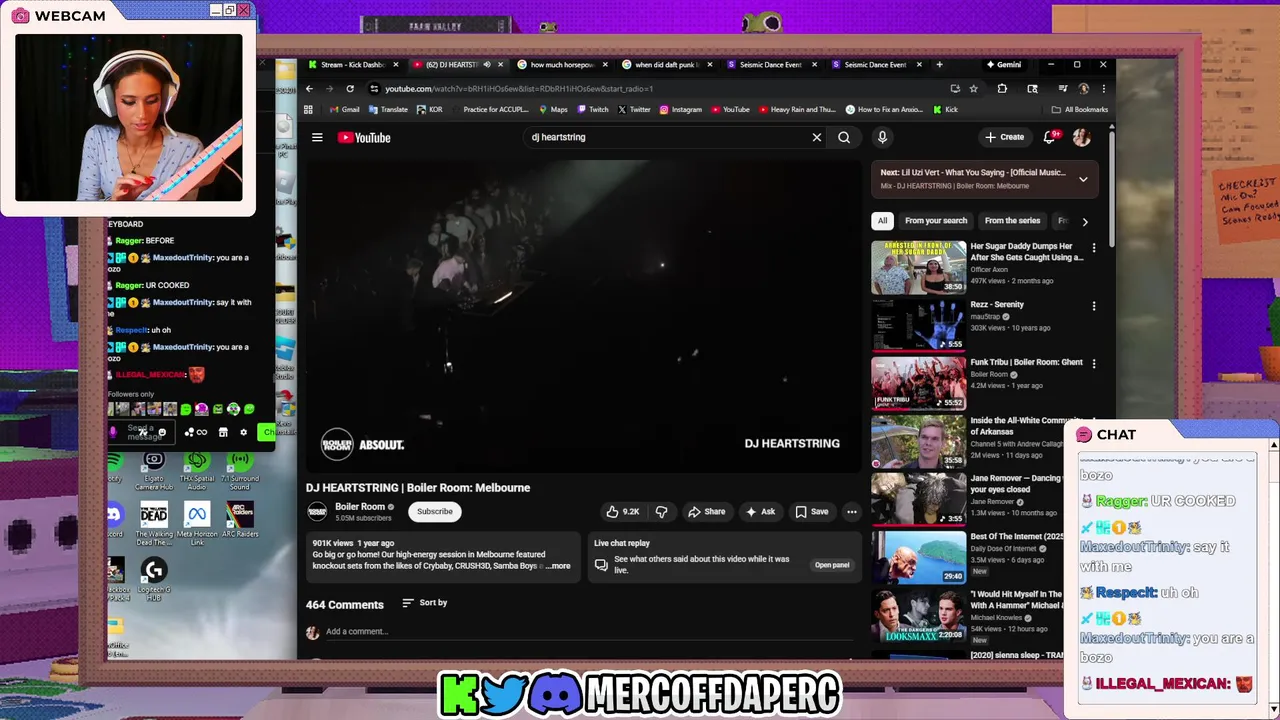Start voice search with microphone icon
Screen dimensions: 1280x720
[x=882, y=137]
